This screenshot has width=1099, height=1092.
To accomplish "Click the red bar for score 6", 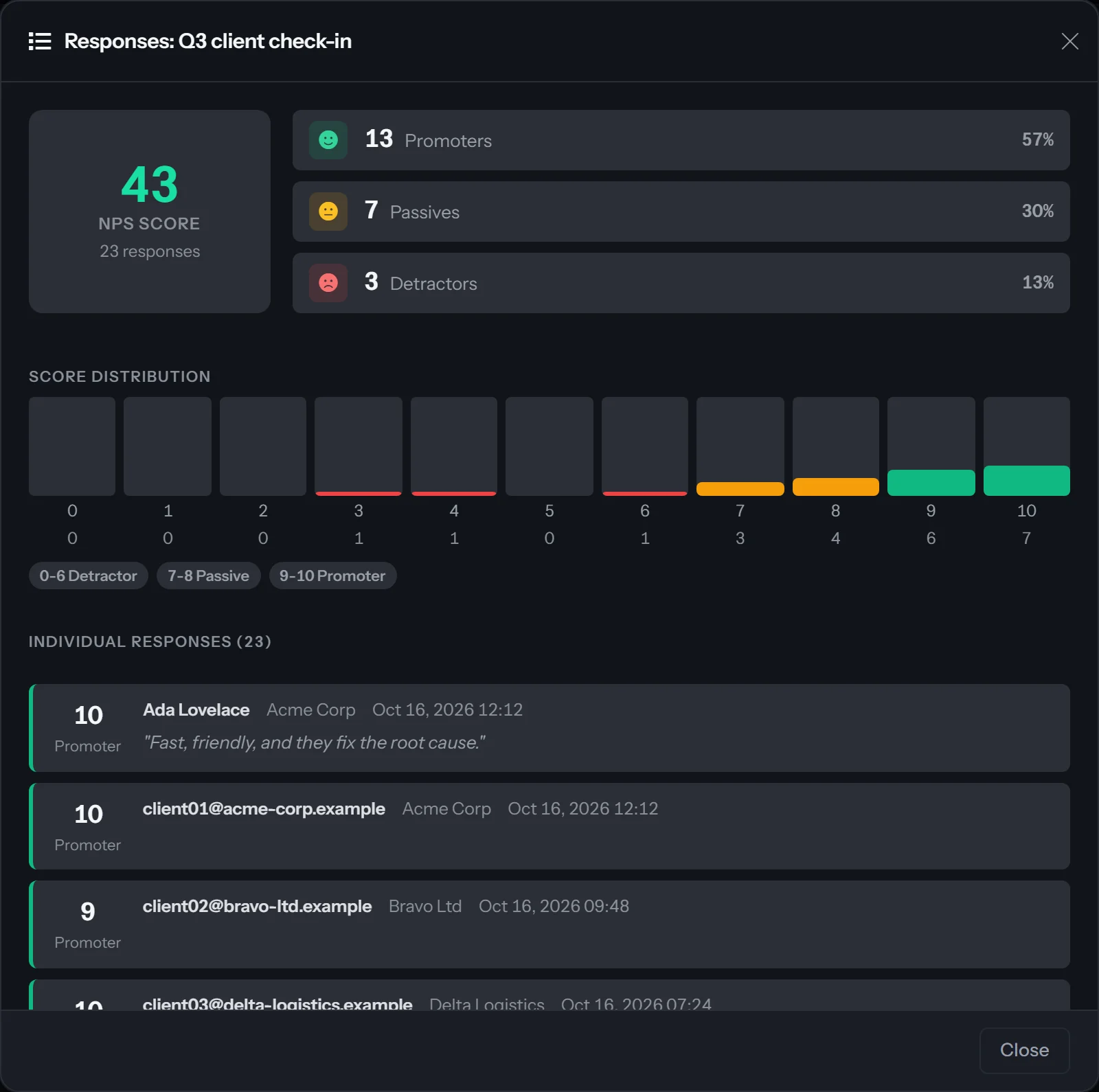I will coord(644,493).
